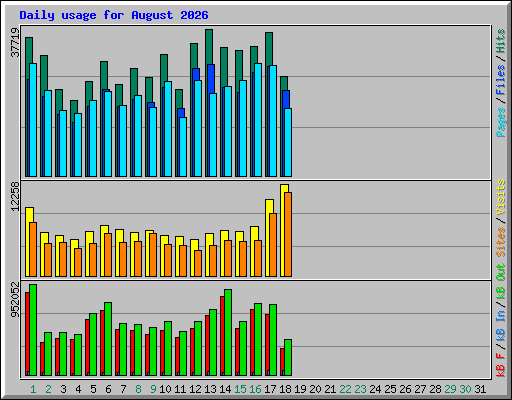
Task: Click the red kB F bar for day 14
Action: (222, 336)
